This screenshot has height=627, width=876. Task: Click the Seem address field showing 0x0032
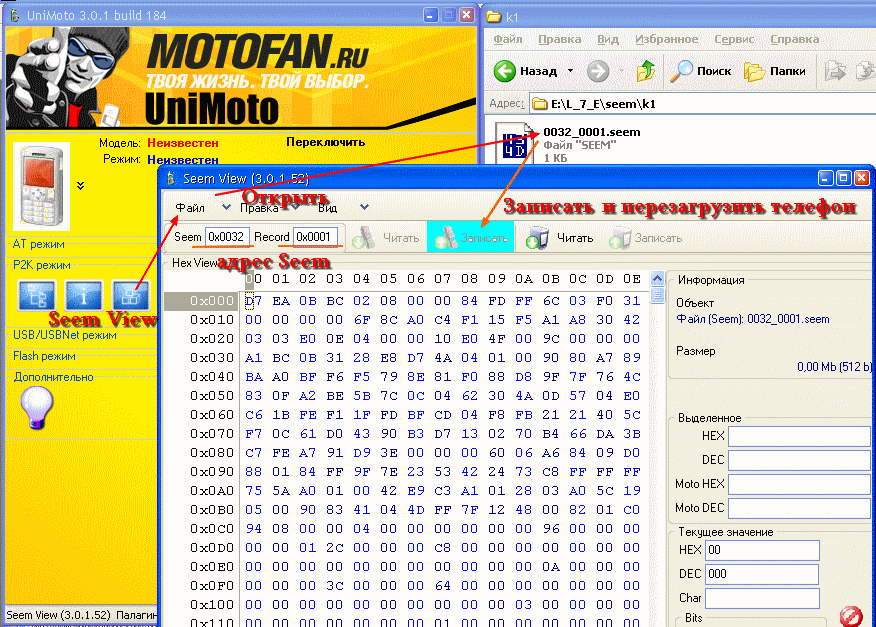coord(227,237)
